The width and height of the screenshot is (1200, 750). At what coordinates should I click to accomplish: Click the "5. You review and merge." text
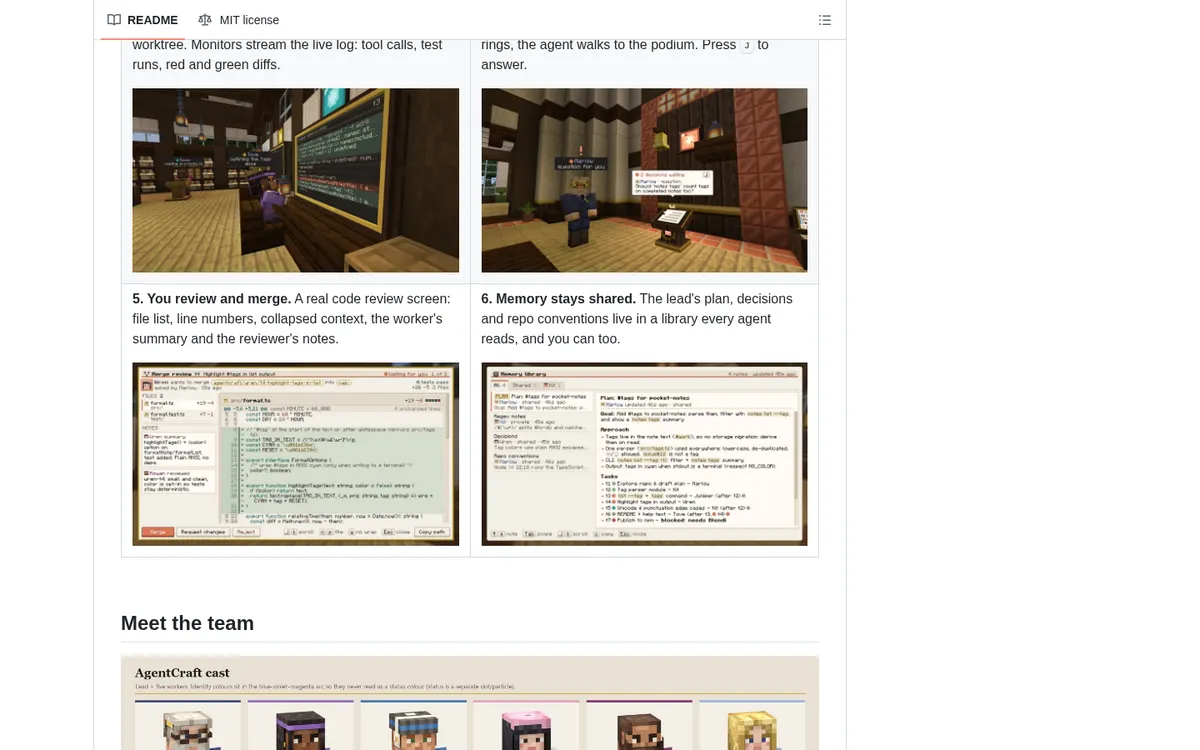(x=211, y=299)
